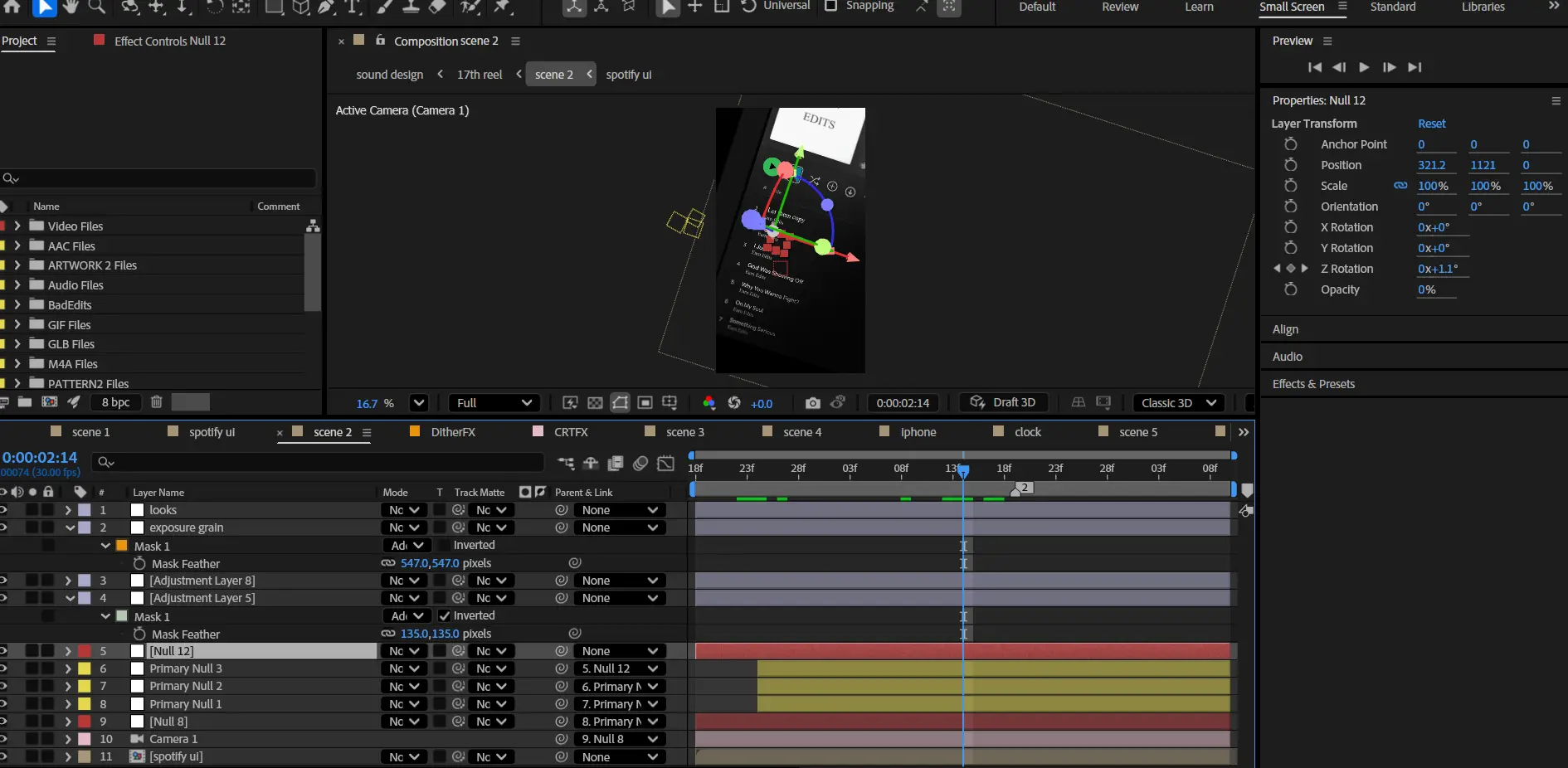Viewport: 1568px width, 768px height.
Task: Open the Full resolution dropdown
Action: [x=494, y=403]
